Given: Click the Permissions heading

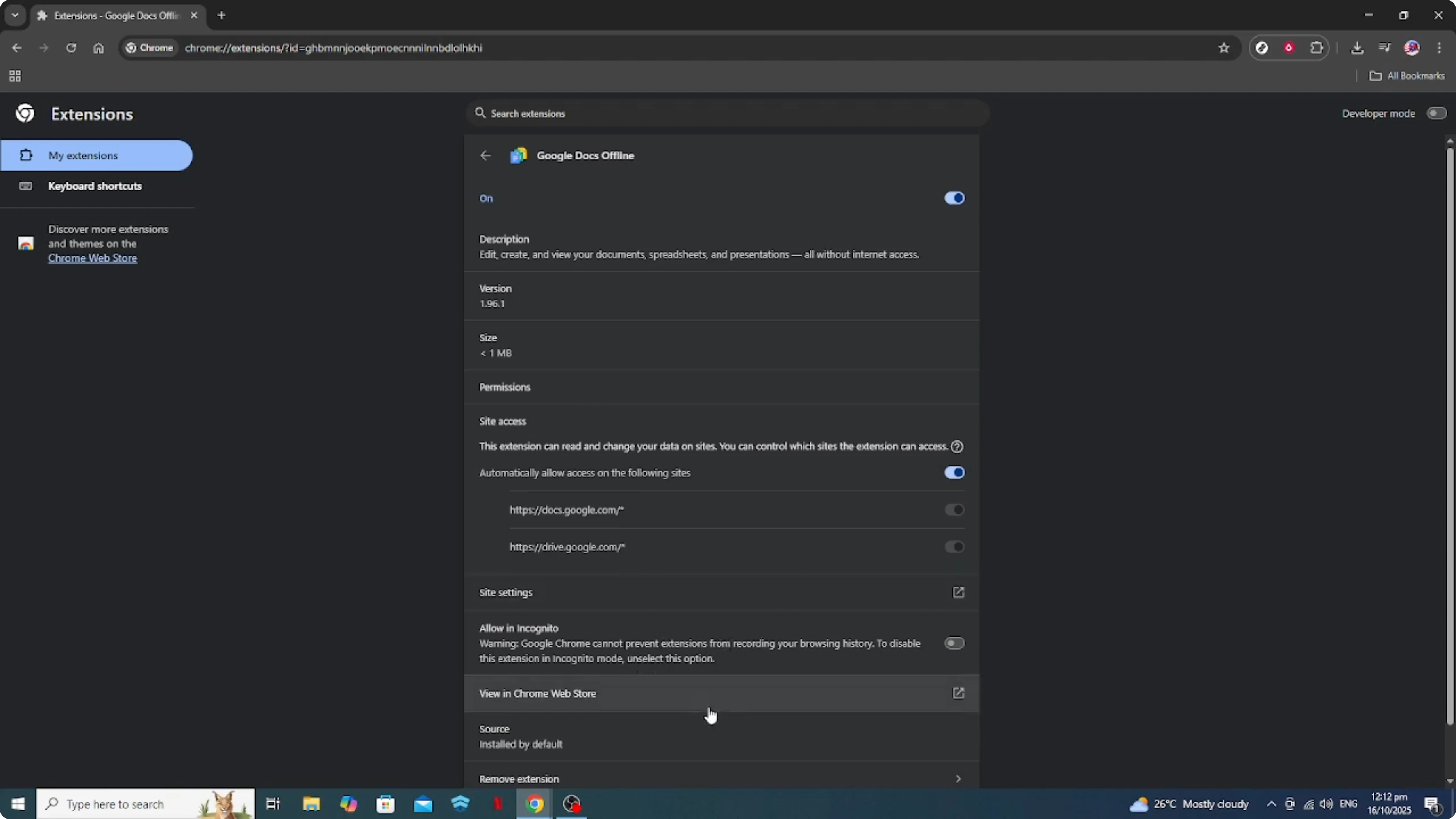Looking at the screenshot, I should pos(505,387).
